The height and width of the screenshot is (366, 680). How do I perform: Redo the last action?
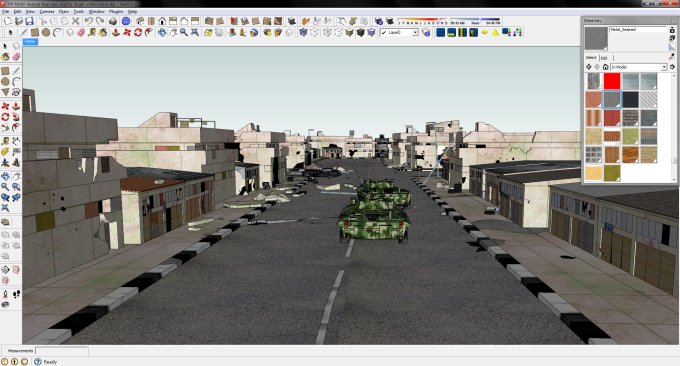pyautogui.click(x=100, y=21)
